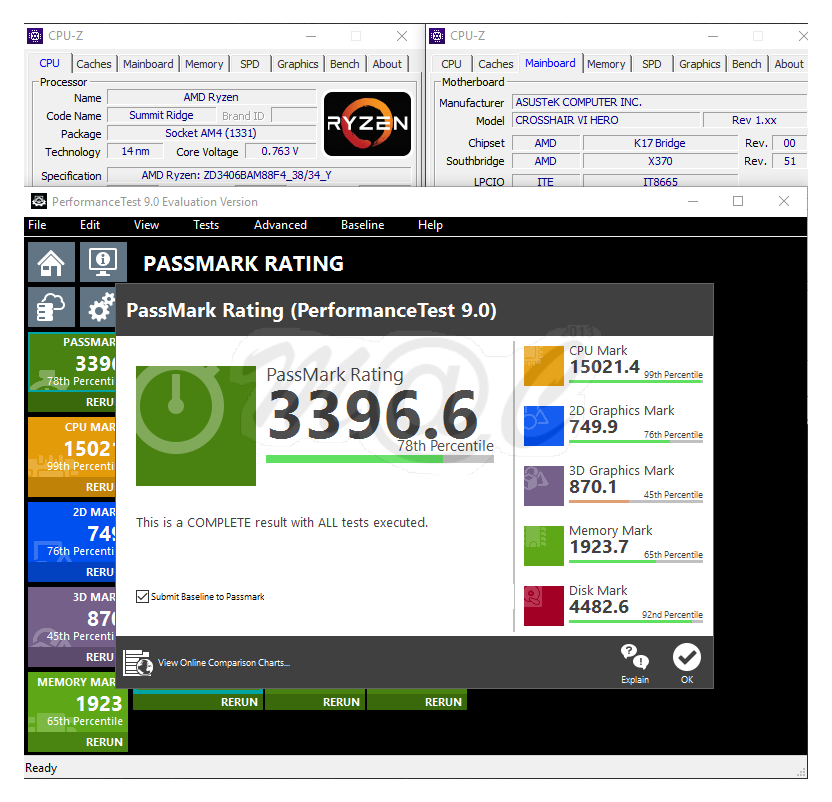Click View Online Comparison Charts link
This screenshot has height=802, width=832.
click(223, 663)
